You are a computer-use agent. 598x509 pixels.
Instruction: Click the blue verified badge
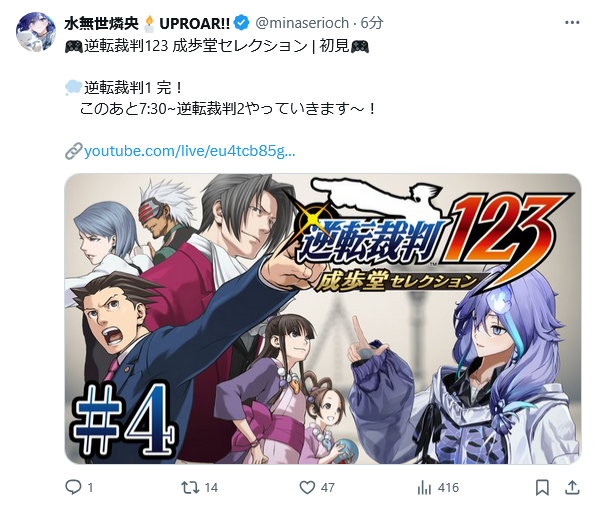pos(241,23)
